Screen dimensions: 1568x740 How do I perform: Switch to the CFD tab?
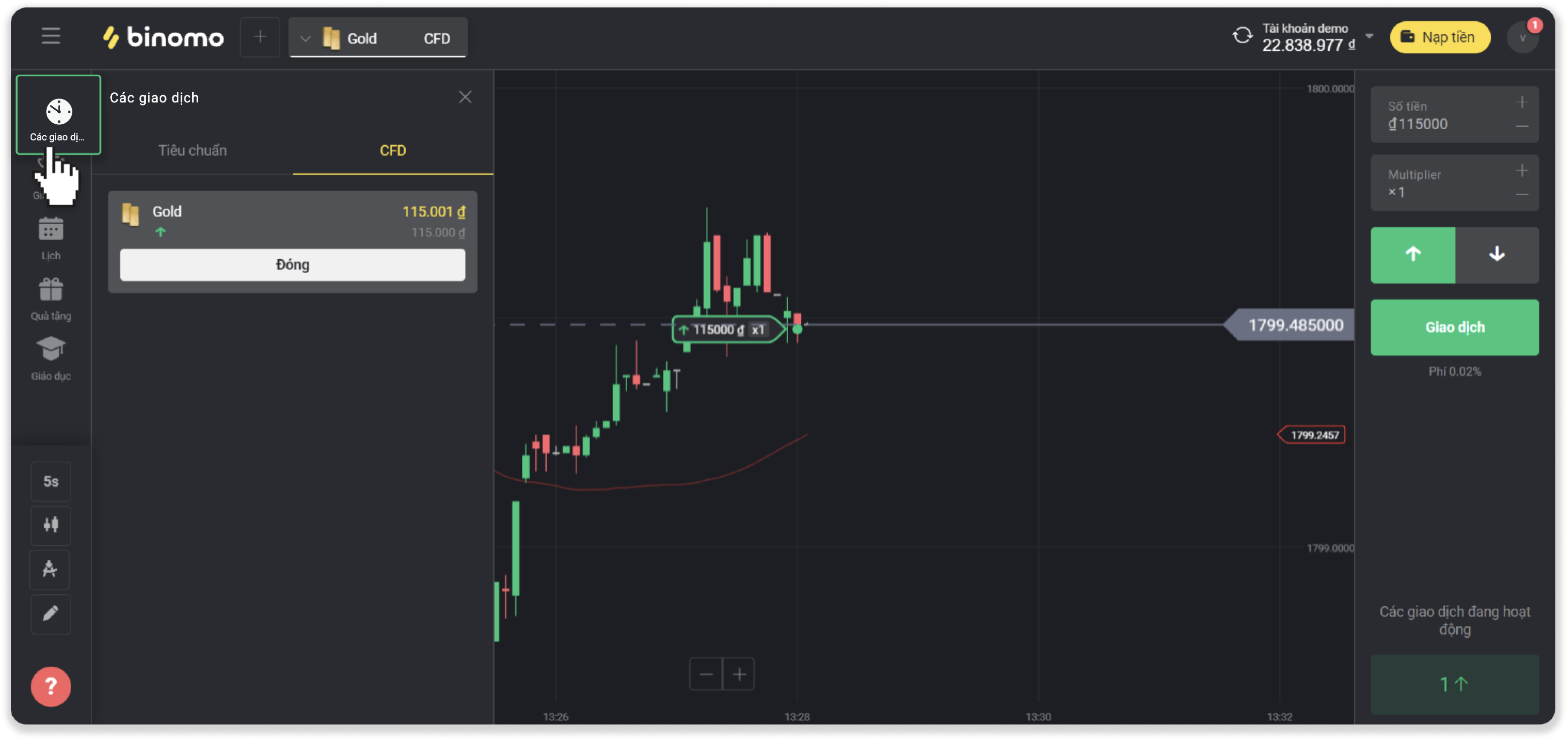(393, 151)
